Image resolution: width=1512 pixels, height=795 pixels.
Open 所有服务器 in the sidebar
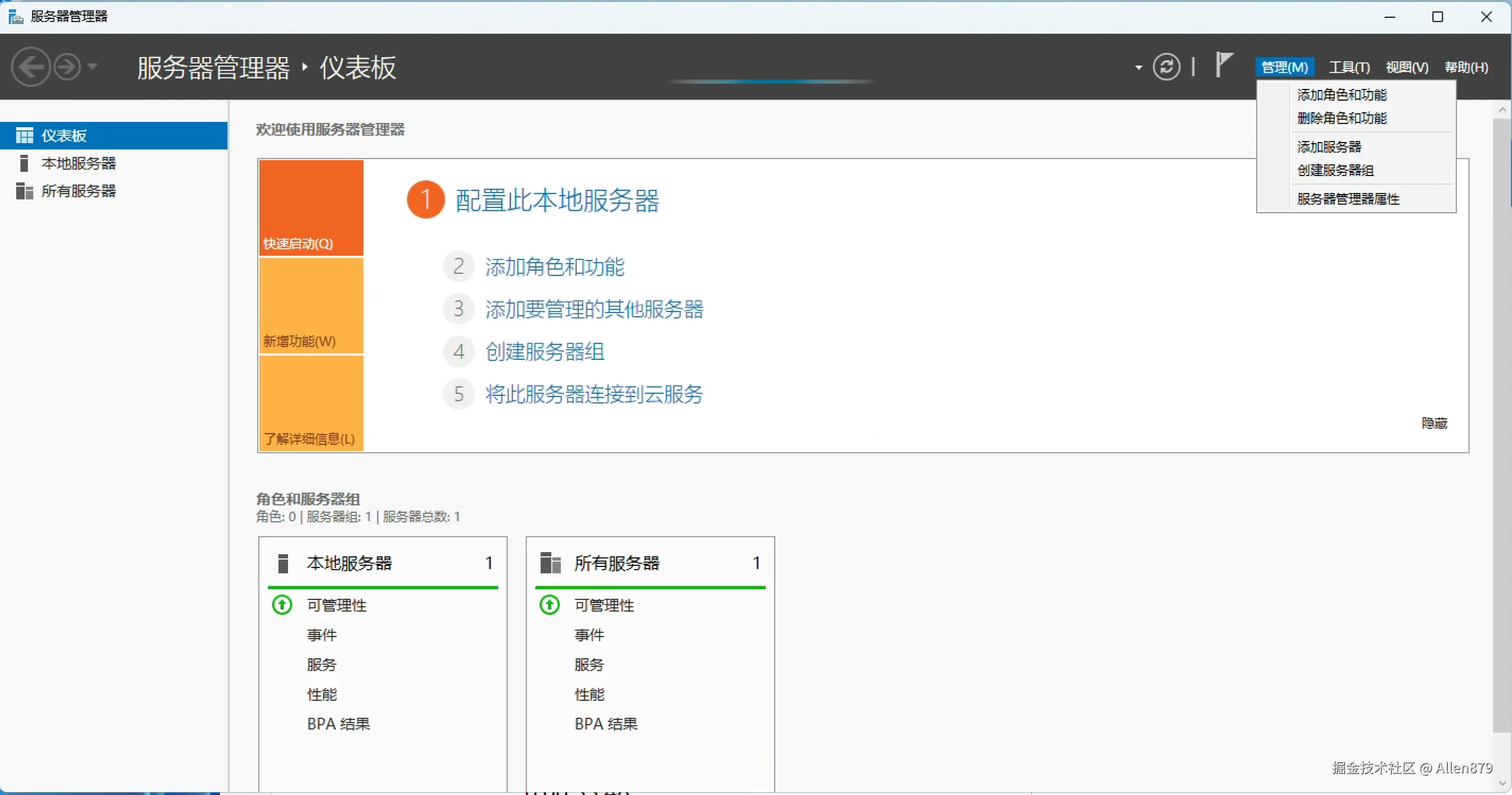(79, 191)
